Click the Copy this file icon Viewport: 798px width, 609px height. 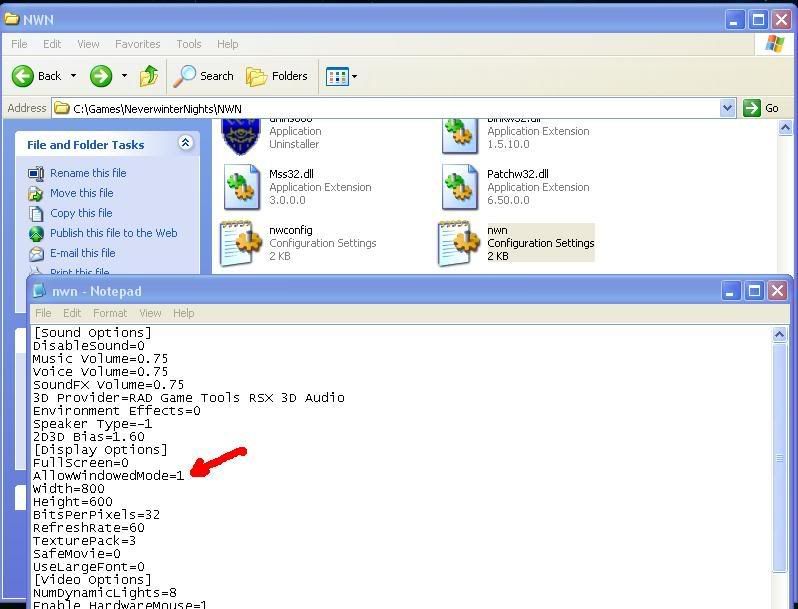[x=36, y=214]
